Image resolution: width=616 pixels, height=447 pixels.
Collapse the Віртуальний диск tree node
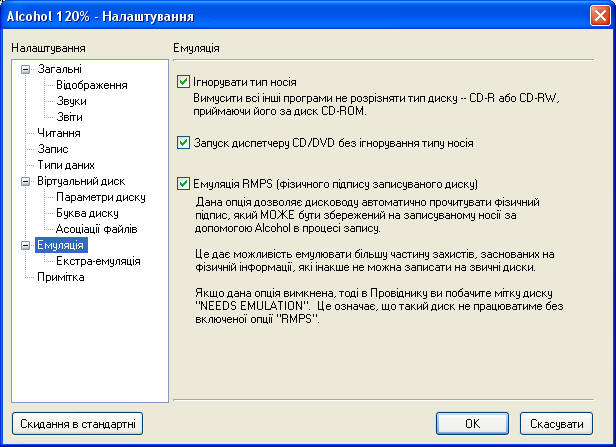pos(25,182)
